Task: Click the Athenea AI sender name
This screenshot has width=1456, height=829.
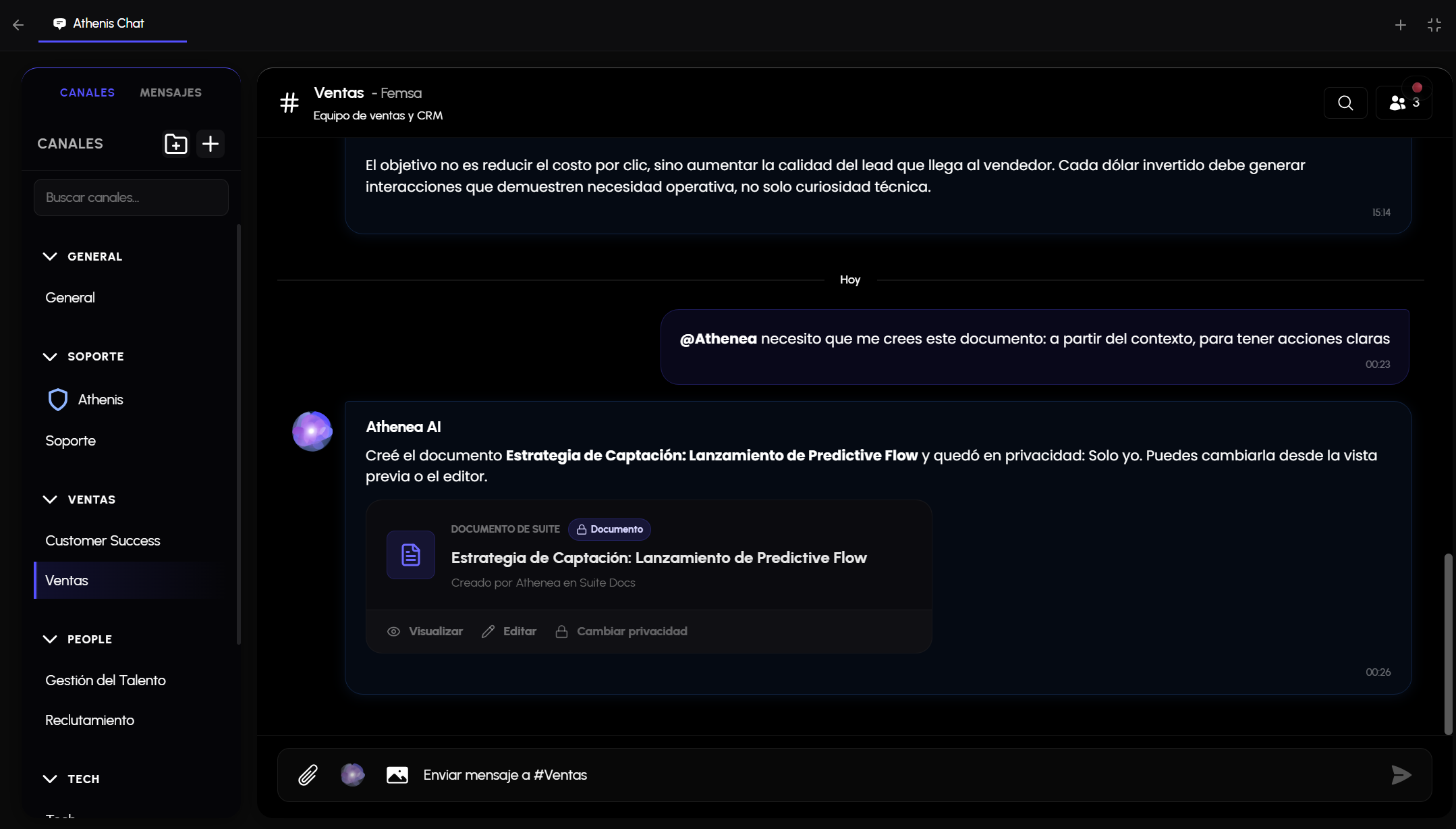Action: point(403,427)
